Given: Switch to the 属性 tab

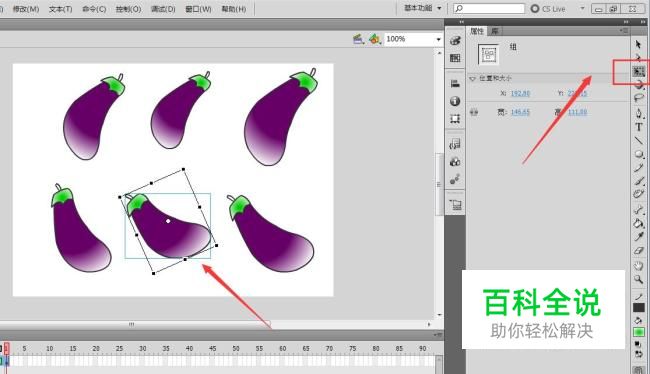Looking at the screenshot, I should click(x=477, y=31).
